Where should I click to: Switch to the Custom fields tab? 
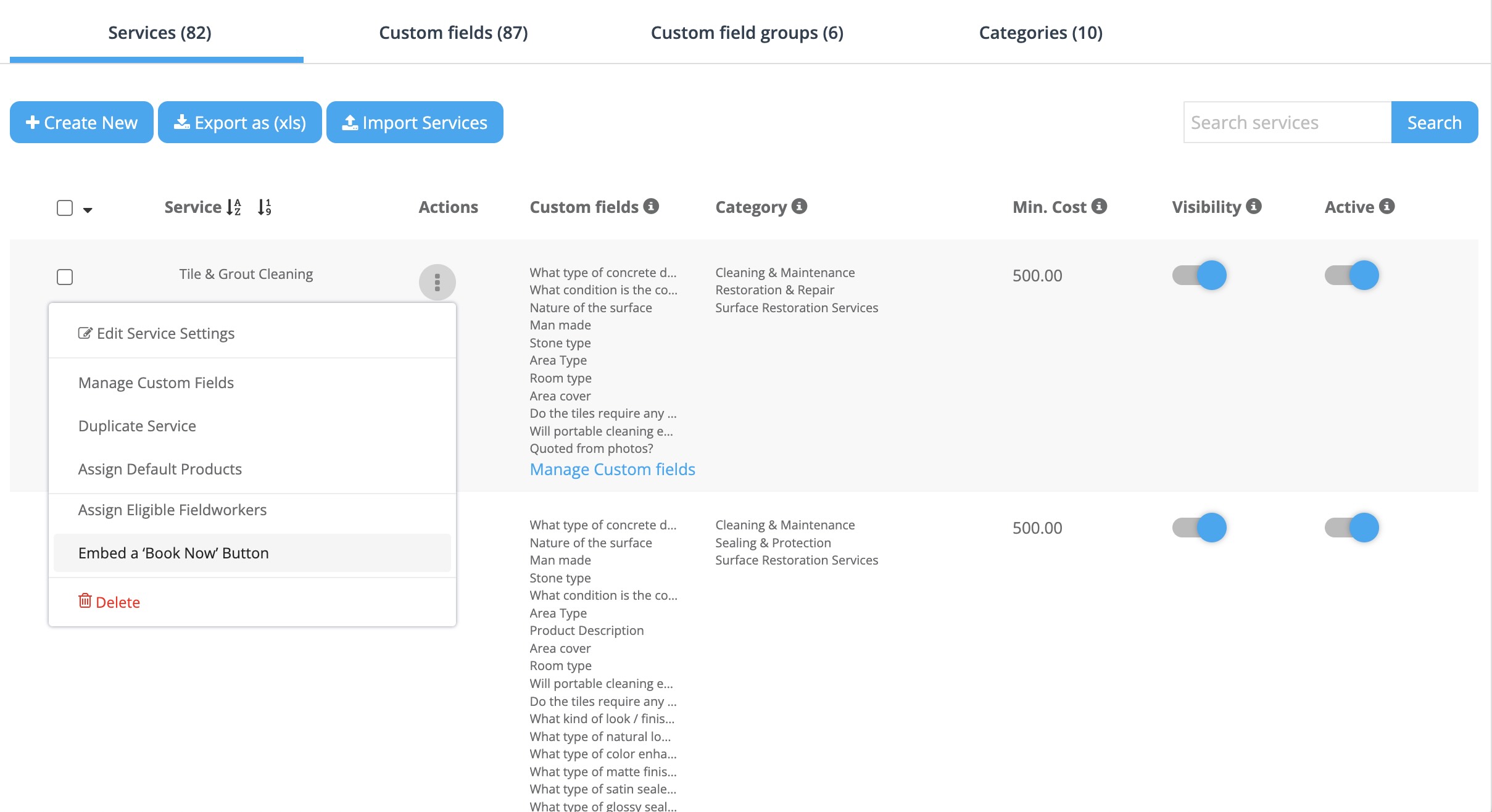click(x=453, y=32)
